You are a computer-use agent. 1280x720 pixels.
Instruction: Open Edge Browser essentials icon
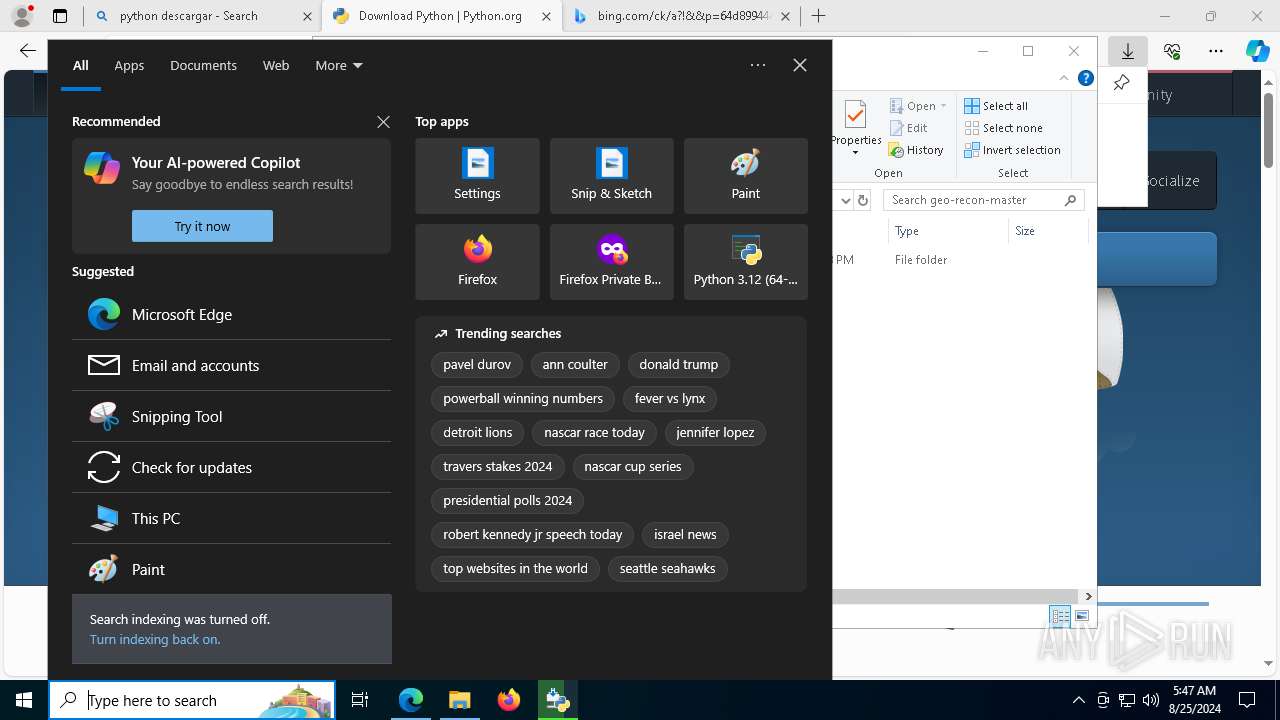point(1172,51)
